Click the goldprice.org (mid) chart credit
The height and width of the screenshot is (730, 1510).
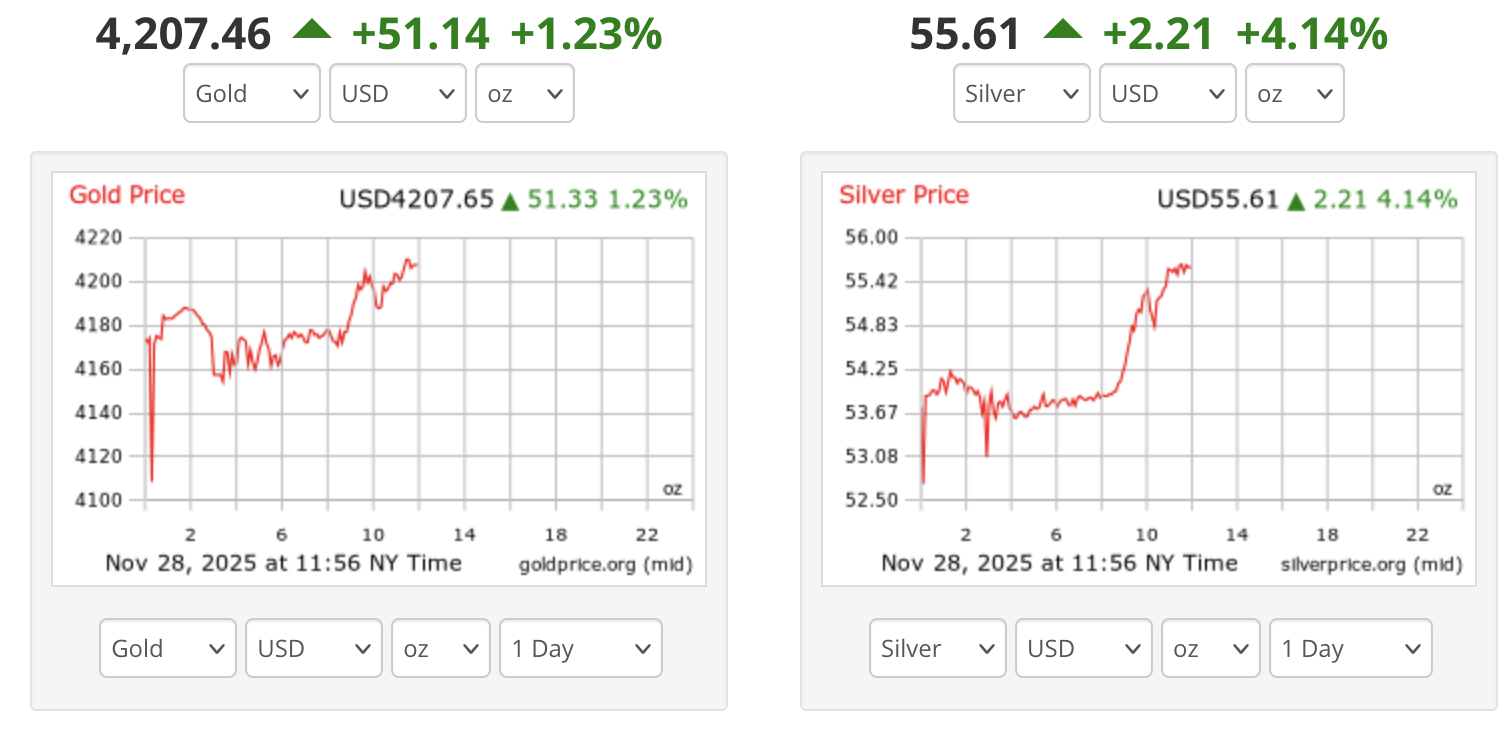pyautogui.click(x=605, y=566)
